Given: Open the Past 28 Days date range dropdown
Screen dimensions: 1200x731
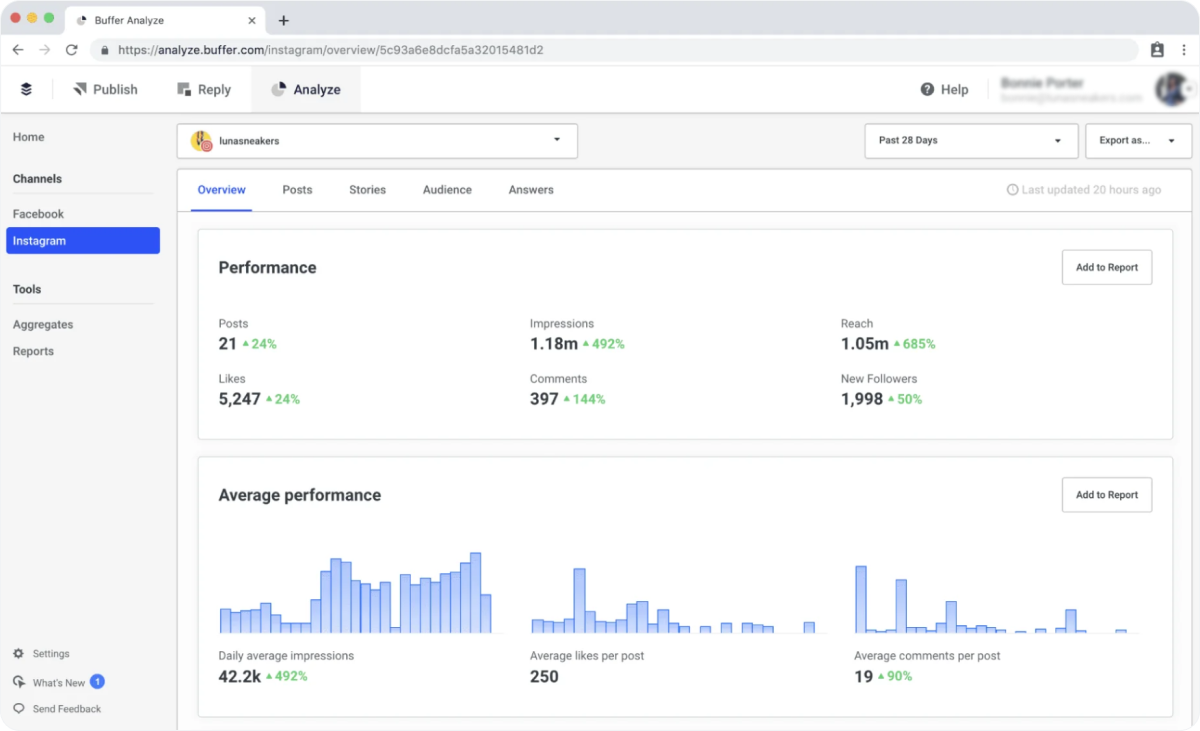Looking at the screenshot, I should click(x=971, y=141).
